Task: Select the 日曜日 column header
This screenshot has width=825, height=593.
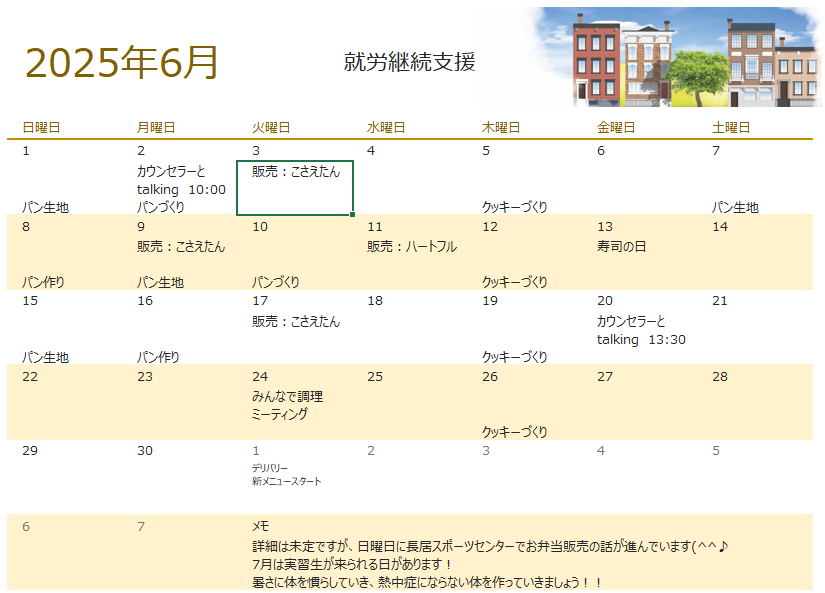Action: coord(41,127)
